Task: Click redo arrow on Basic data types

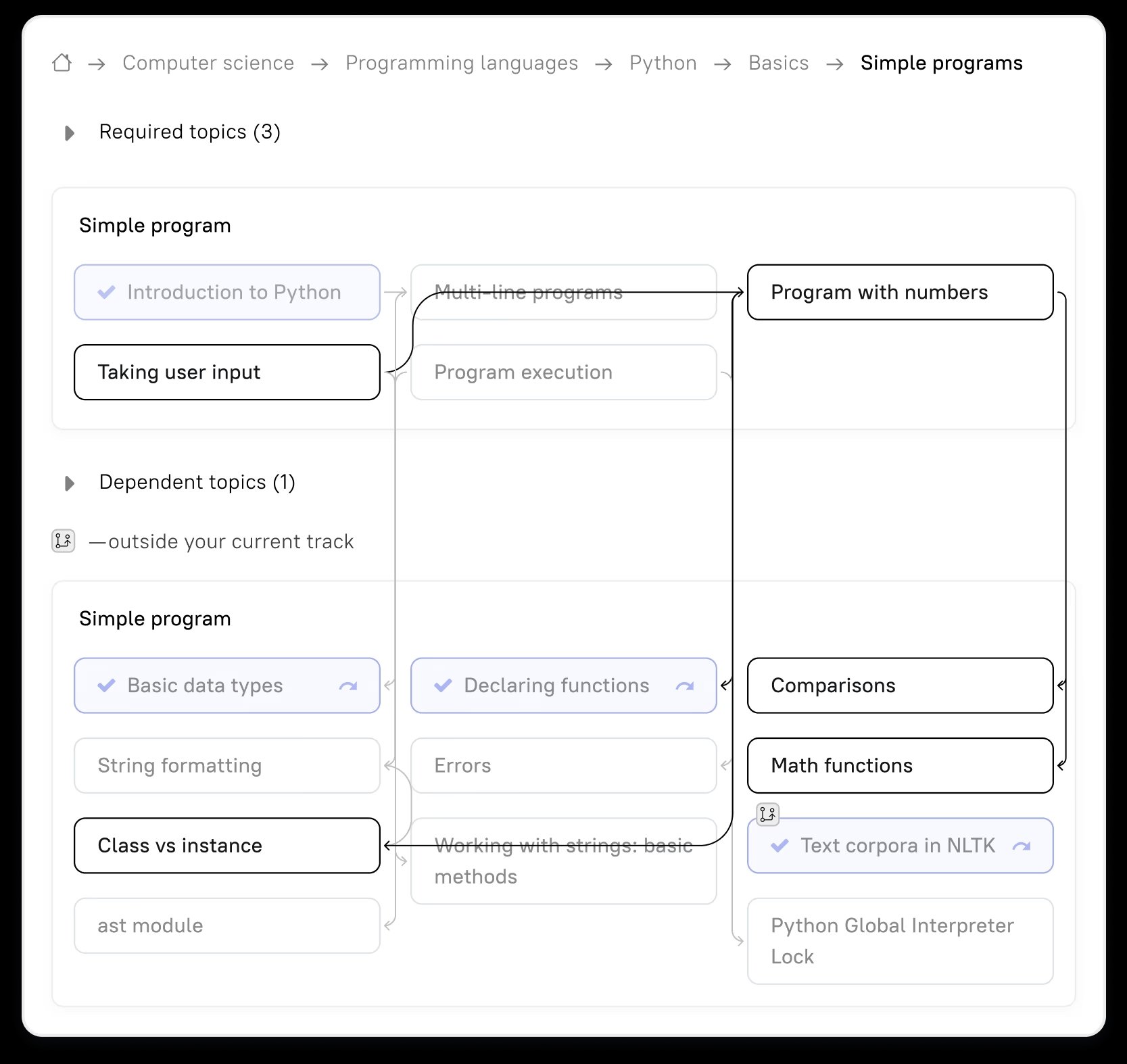Action: pyautogui.click(x=348, y=686)
